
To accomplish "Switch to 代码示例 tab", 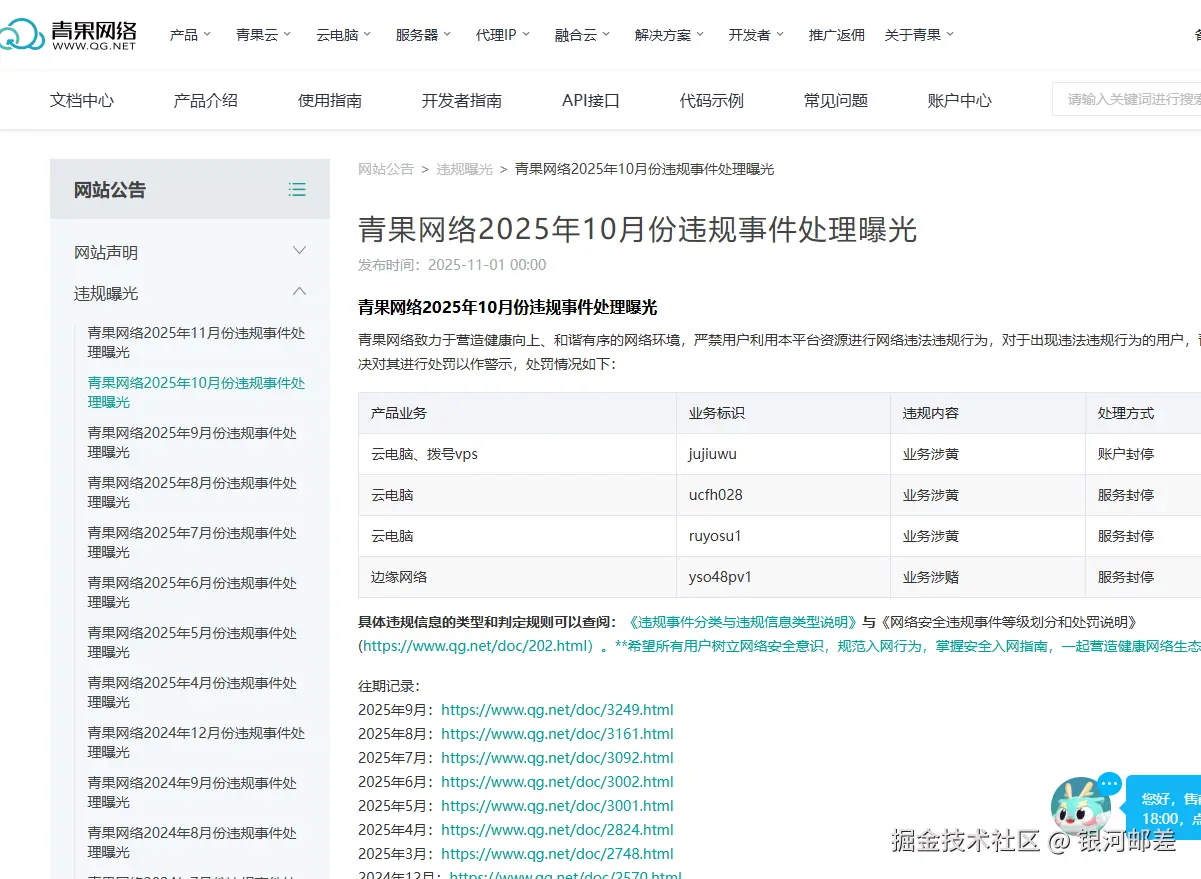I will tap(712, 100).
